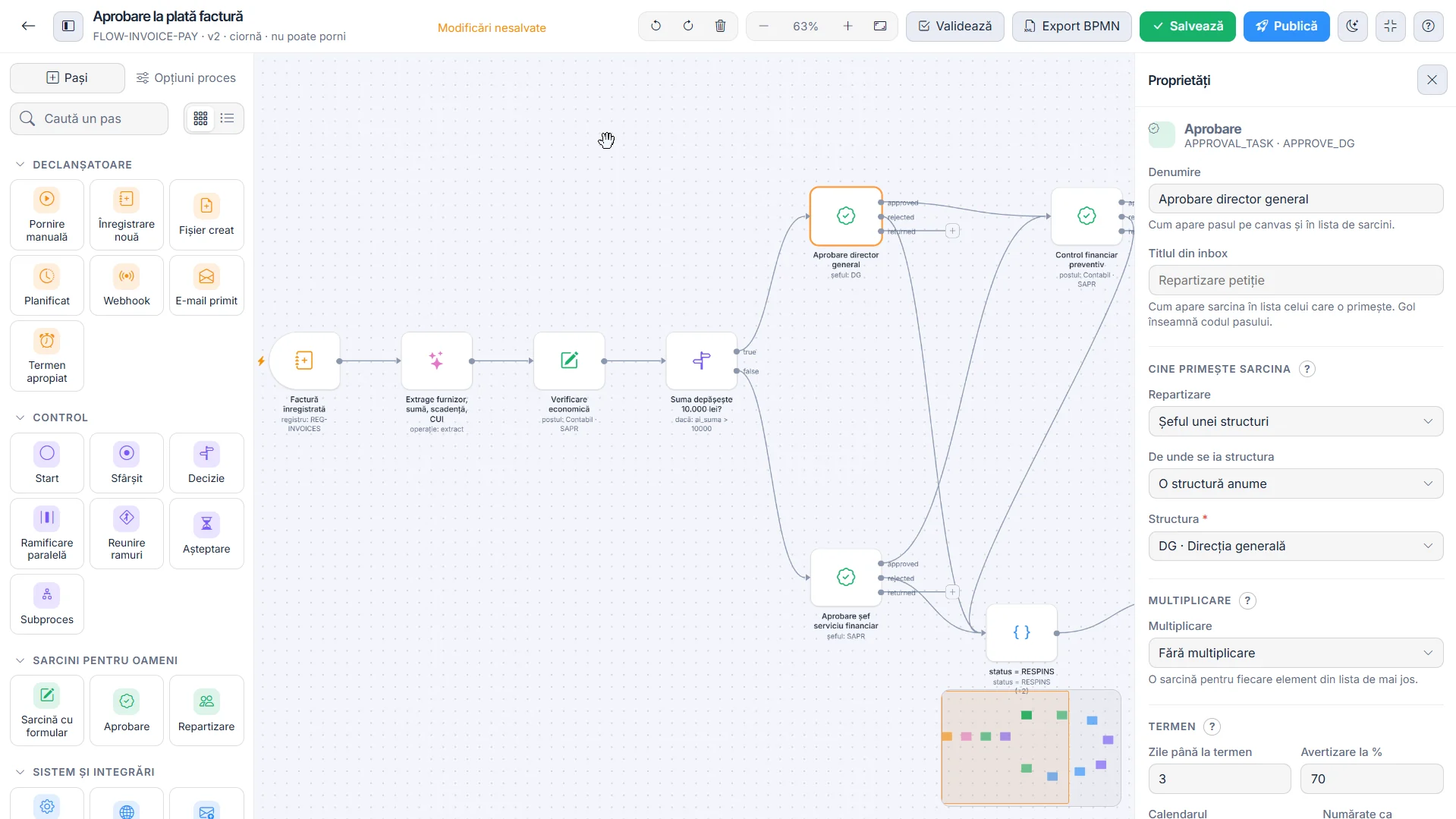
Task: Click the canvas minimap thumbnail
Action: 1031,747
